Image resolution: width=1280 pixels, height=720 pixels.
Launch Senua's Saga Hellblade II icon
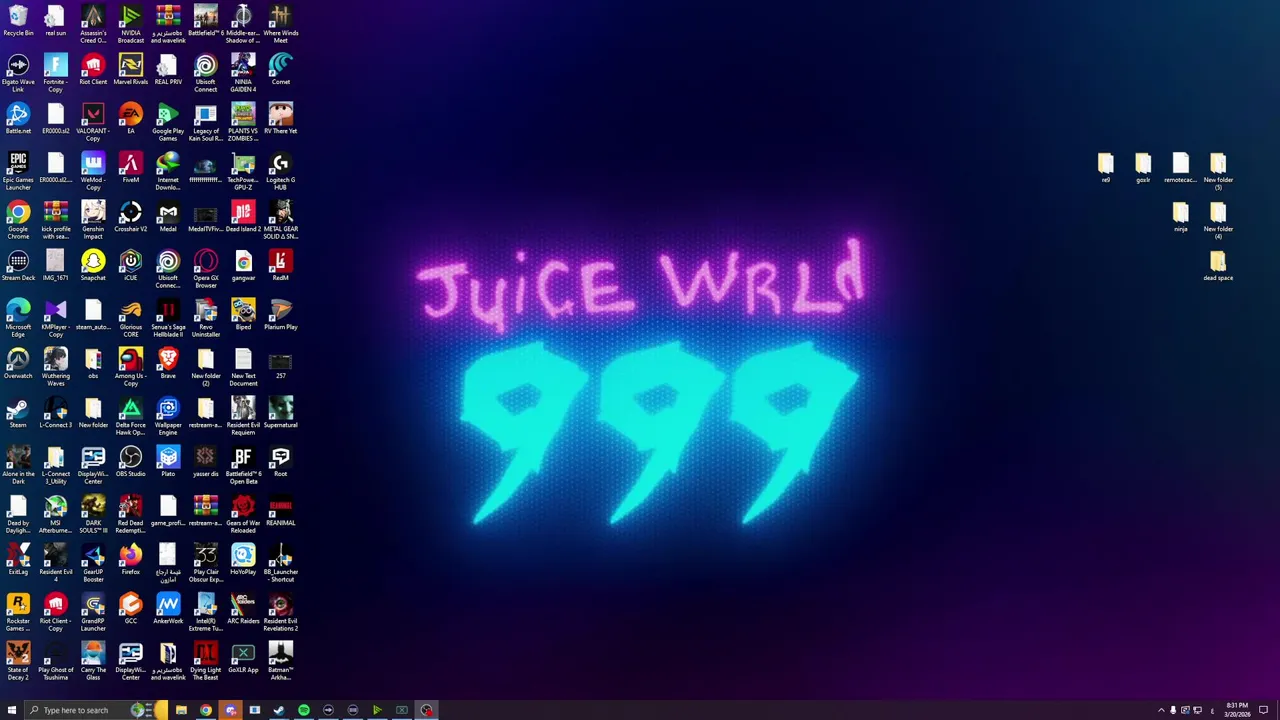click(168, 318)
